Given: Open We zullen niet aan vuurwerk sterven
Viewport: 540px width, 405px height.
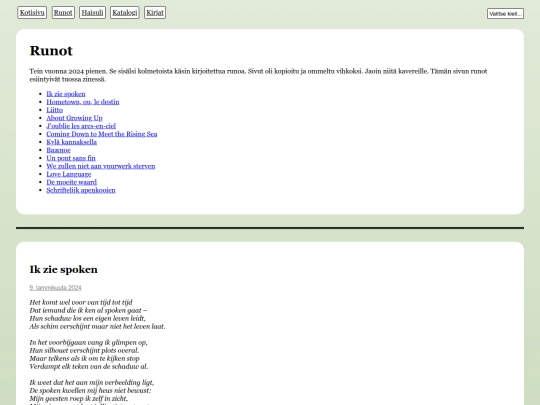Looking at the screenshot, I should click(x=101, y=166).
